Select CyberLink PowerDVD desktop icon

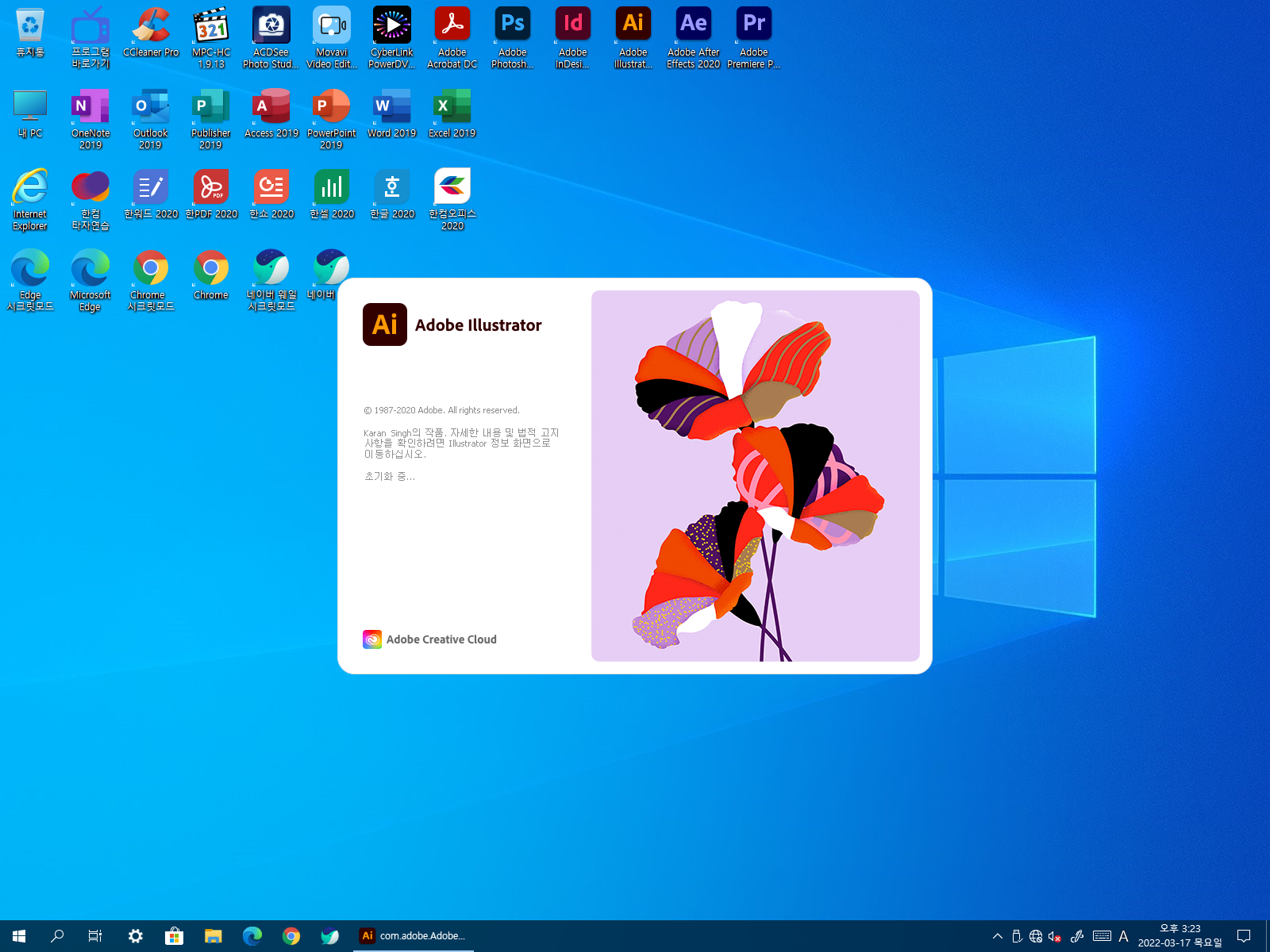point(392,38)
